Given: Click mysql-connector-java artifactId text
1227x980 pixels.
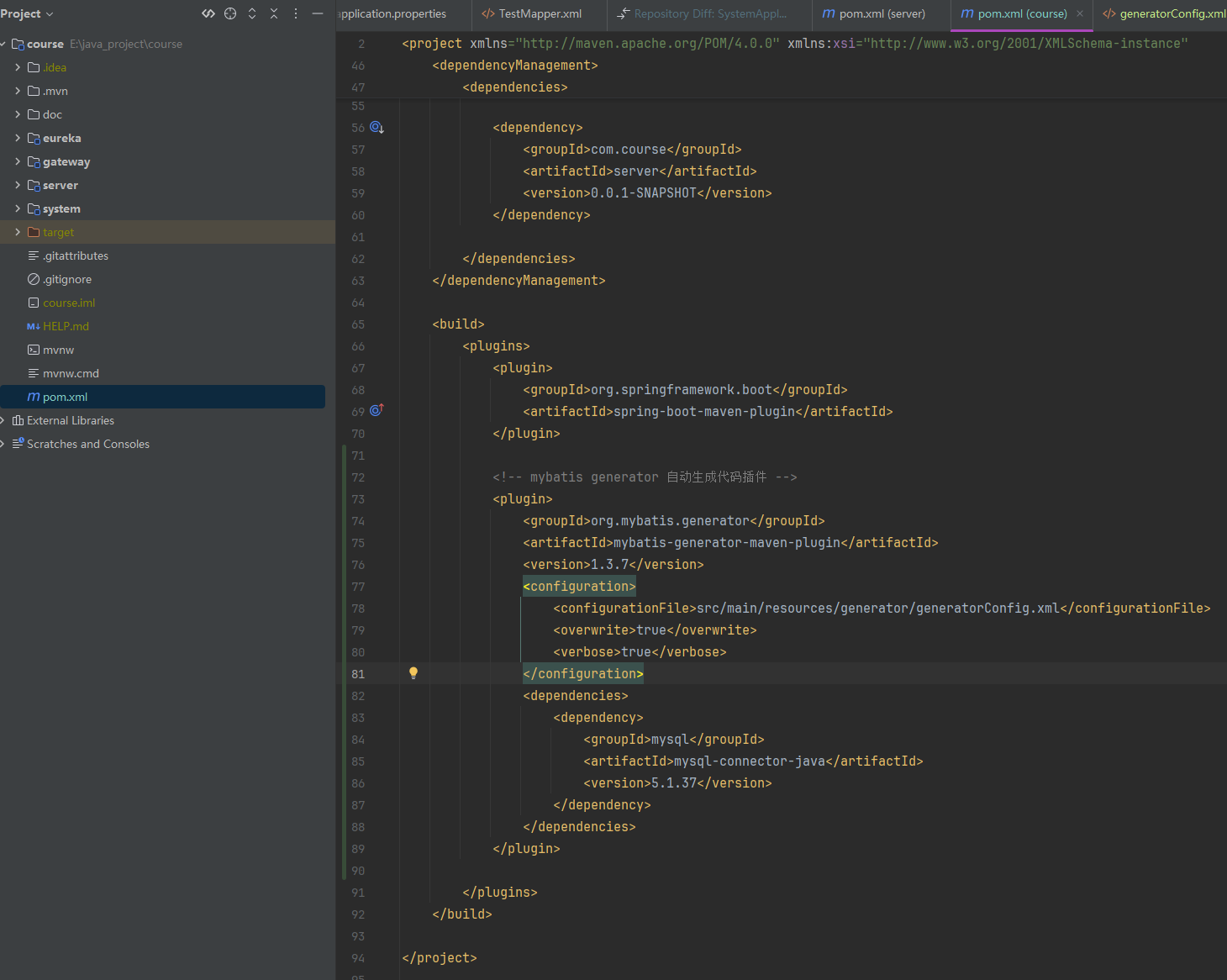Looking at the screenshot, I should coord(750,761).
